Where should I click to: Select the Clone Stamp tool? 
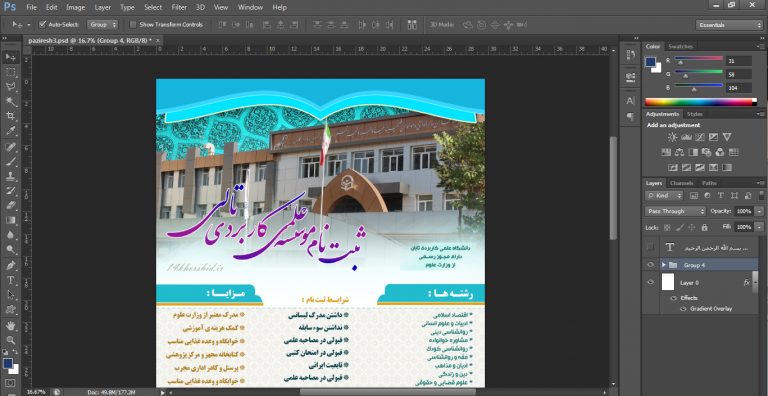(11, 176)
